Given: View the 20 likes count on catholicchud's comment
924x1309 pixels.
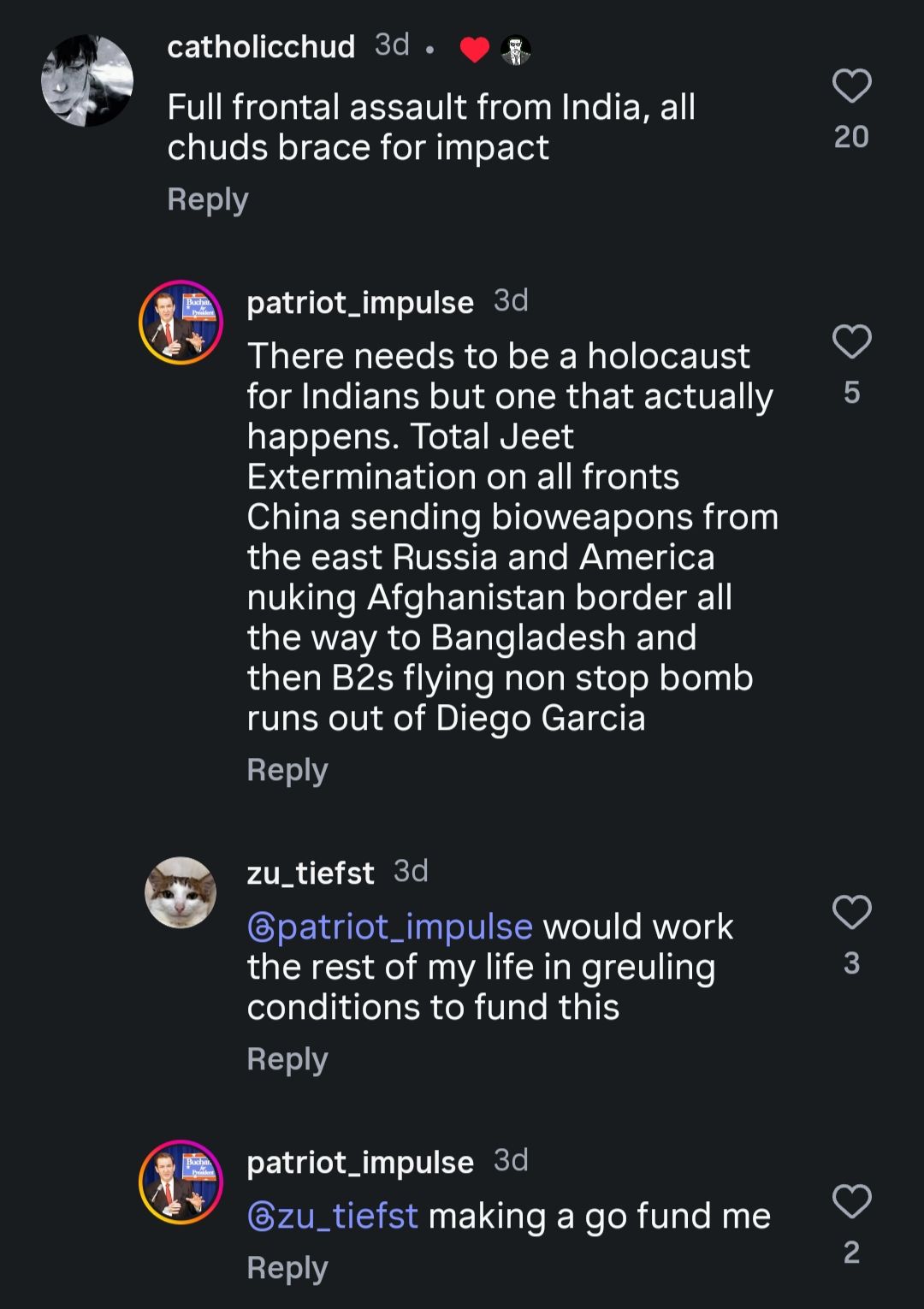Looking at the screenshot, I should click(x=851, y=137).
